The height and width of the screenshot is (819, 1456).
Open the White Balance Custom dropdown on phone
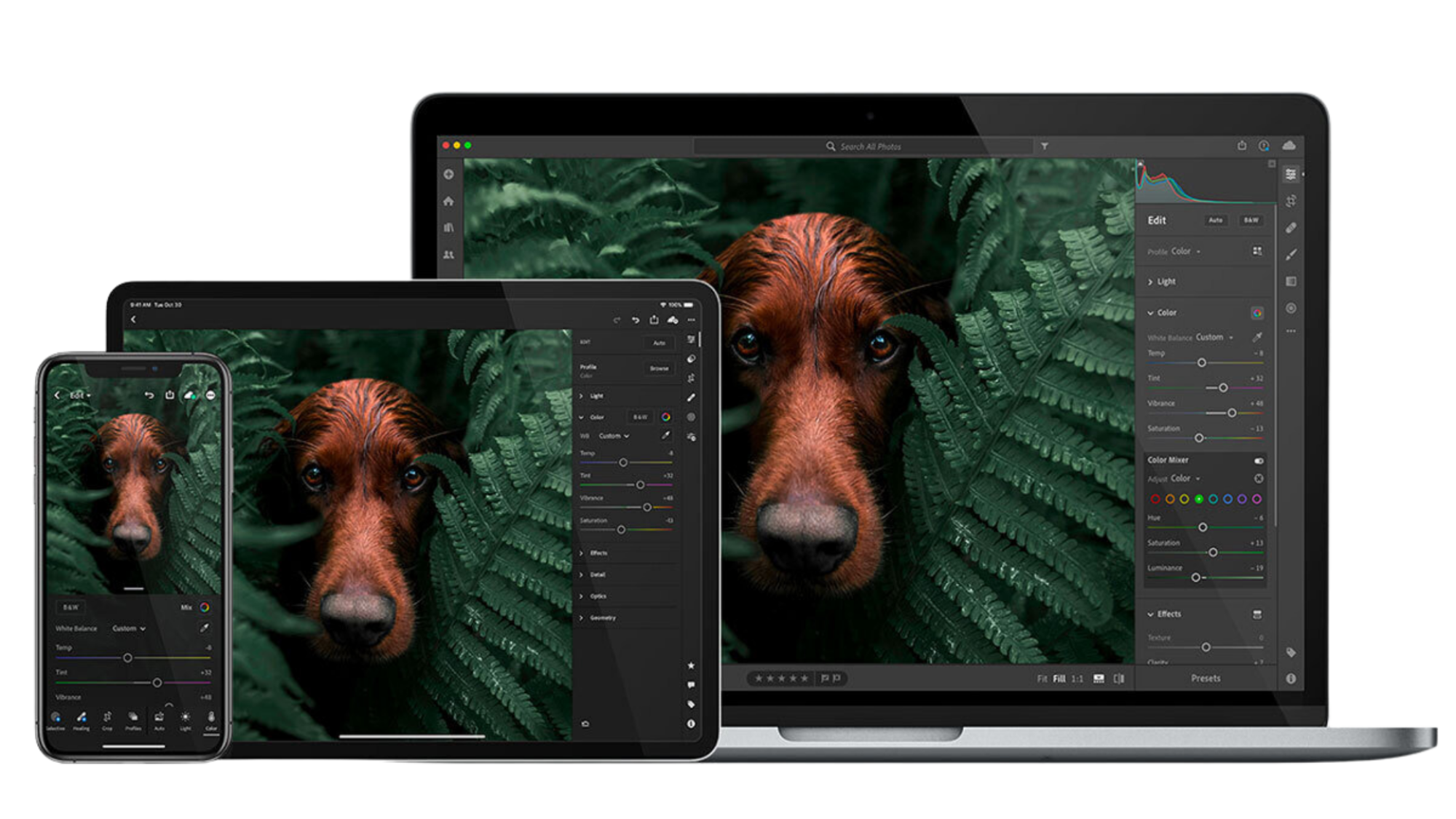[x=127, y=628]
